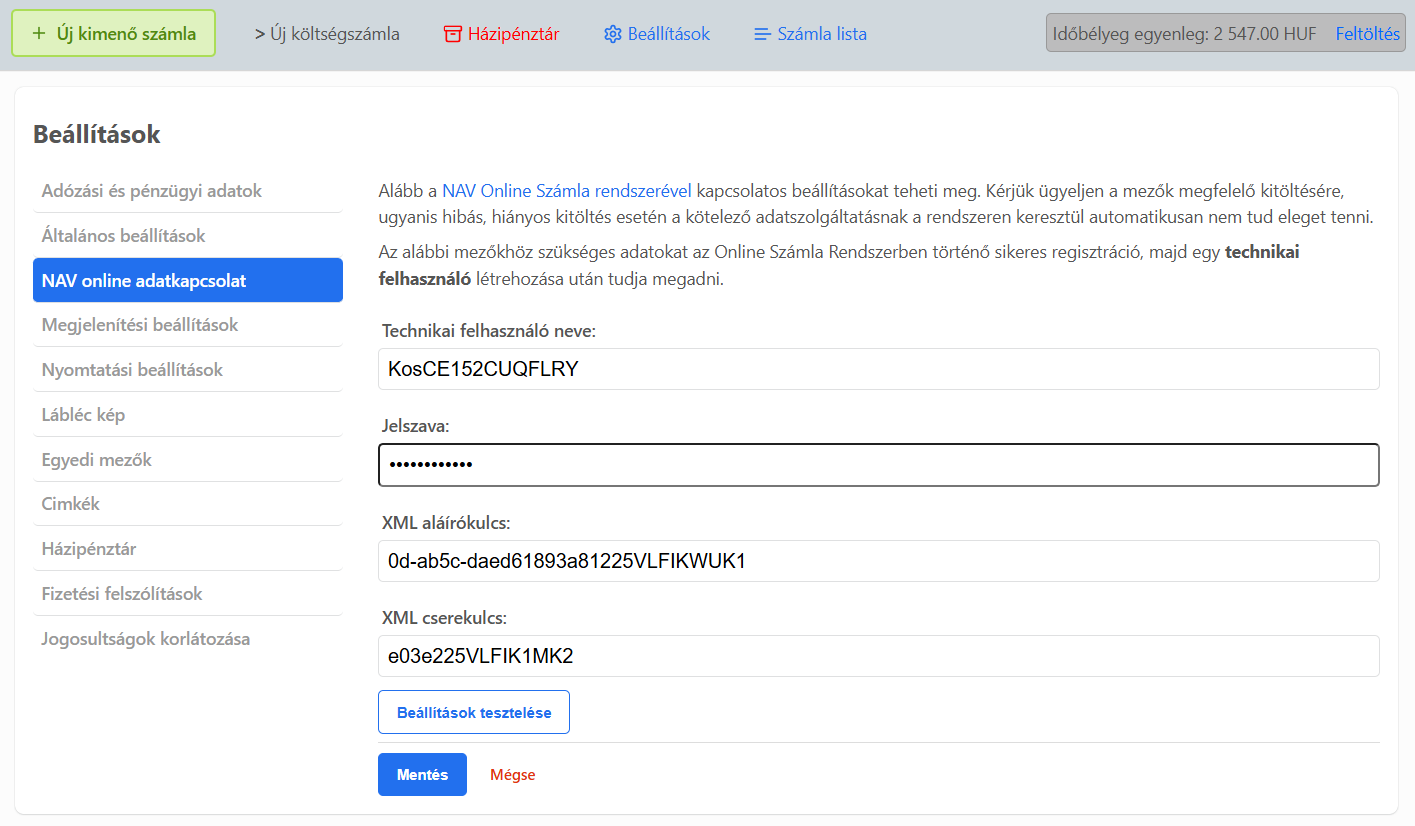Image resolution: width=1415 pixels, height=826 pixels.
Task: Go to Megjelenítési beállítások
Action: [x=140, y=325]
